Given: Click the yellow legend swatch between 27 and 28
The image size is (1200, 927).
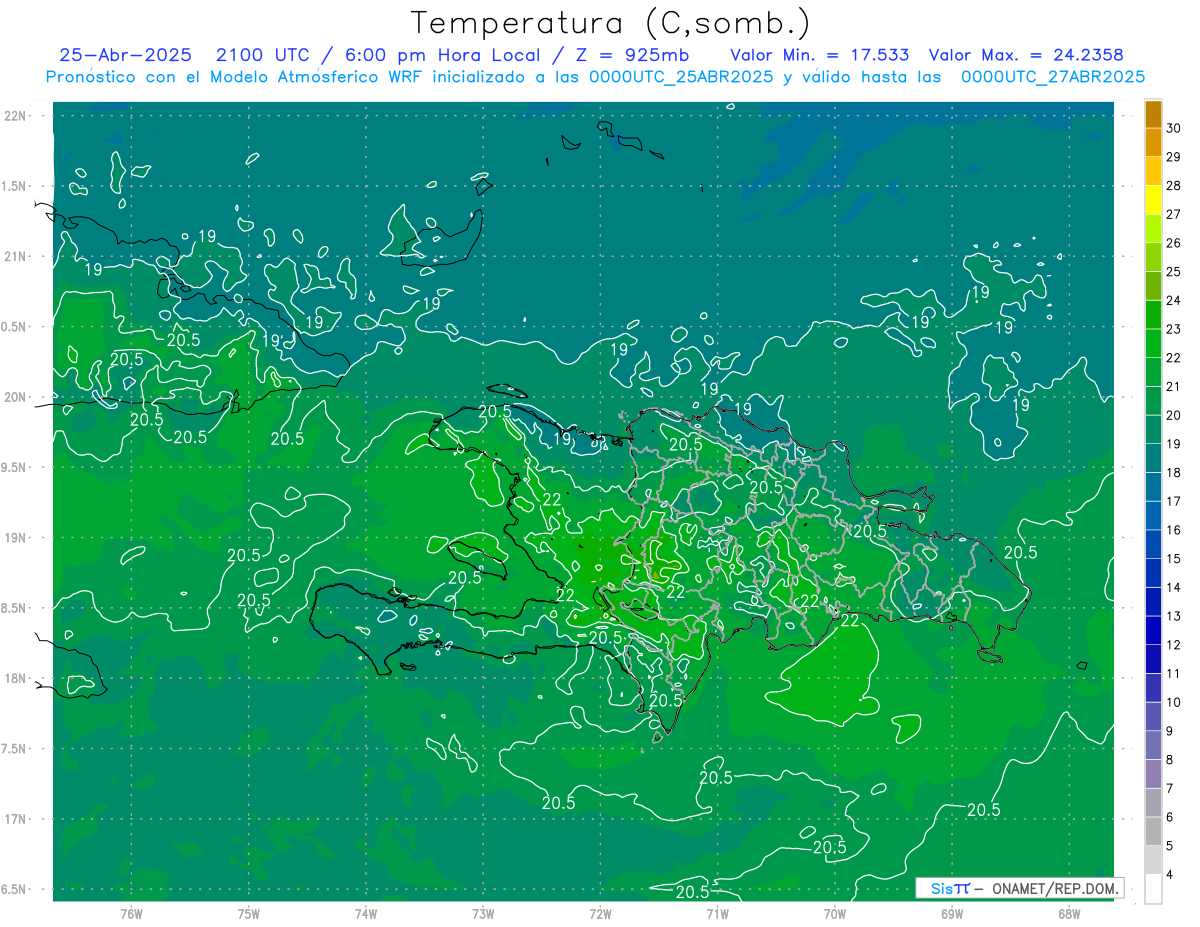Looking at the screenshot, I should coord(1153,200).
